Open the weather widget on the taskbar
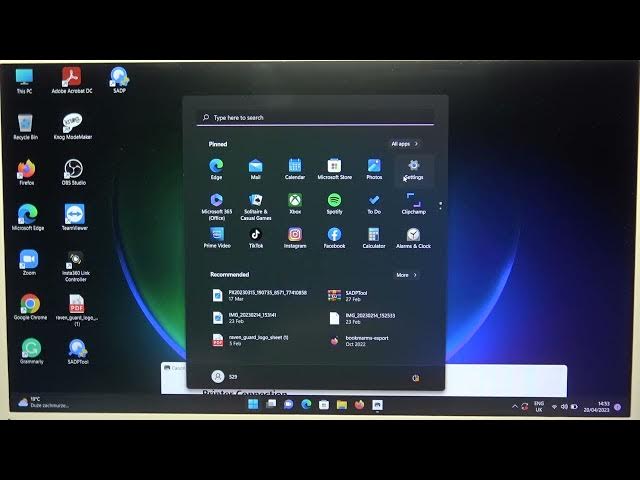The image size is (640, 480). (43, 402)
